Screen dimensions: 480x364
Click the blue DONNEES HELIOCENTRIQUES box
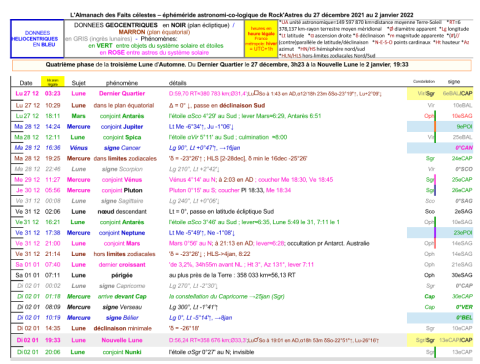(x=37, y=39)
